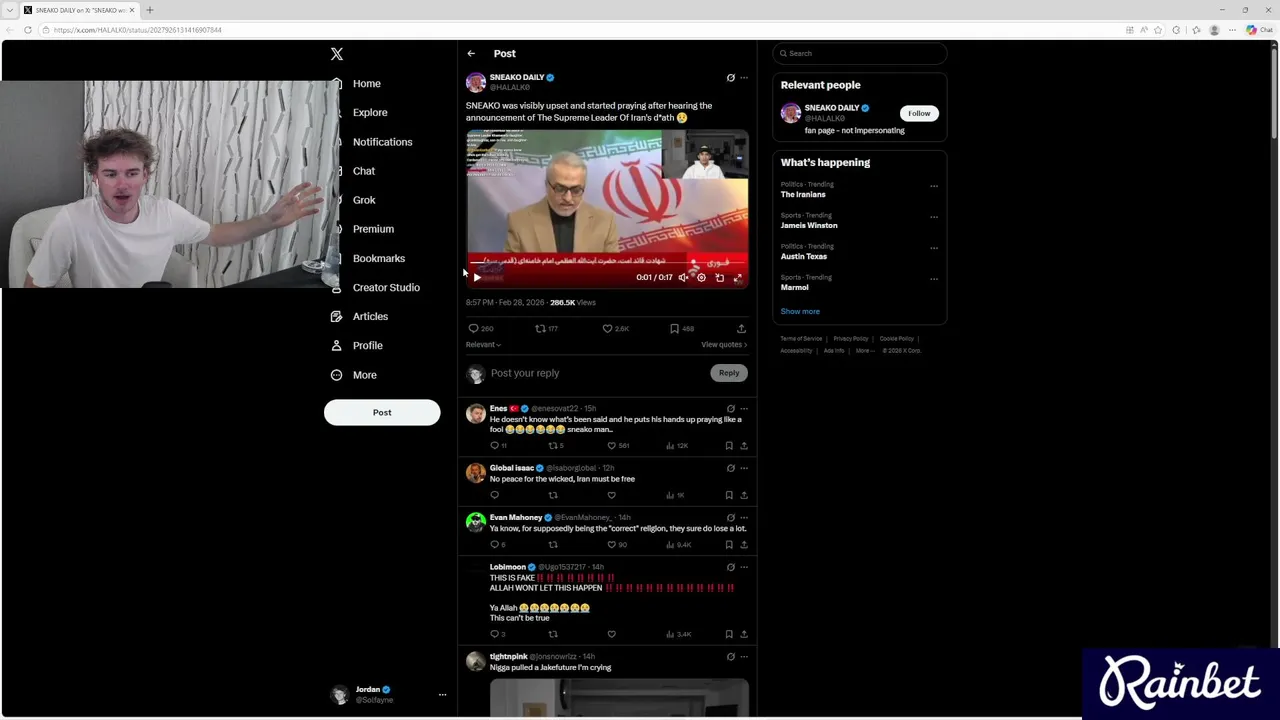
Task: Like Global isaac's reply
Action: [x=611, y=495]
